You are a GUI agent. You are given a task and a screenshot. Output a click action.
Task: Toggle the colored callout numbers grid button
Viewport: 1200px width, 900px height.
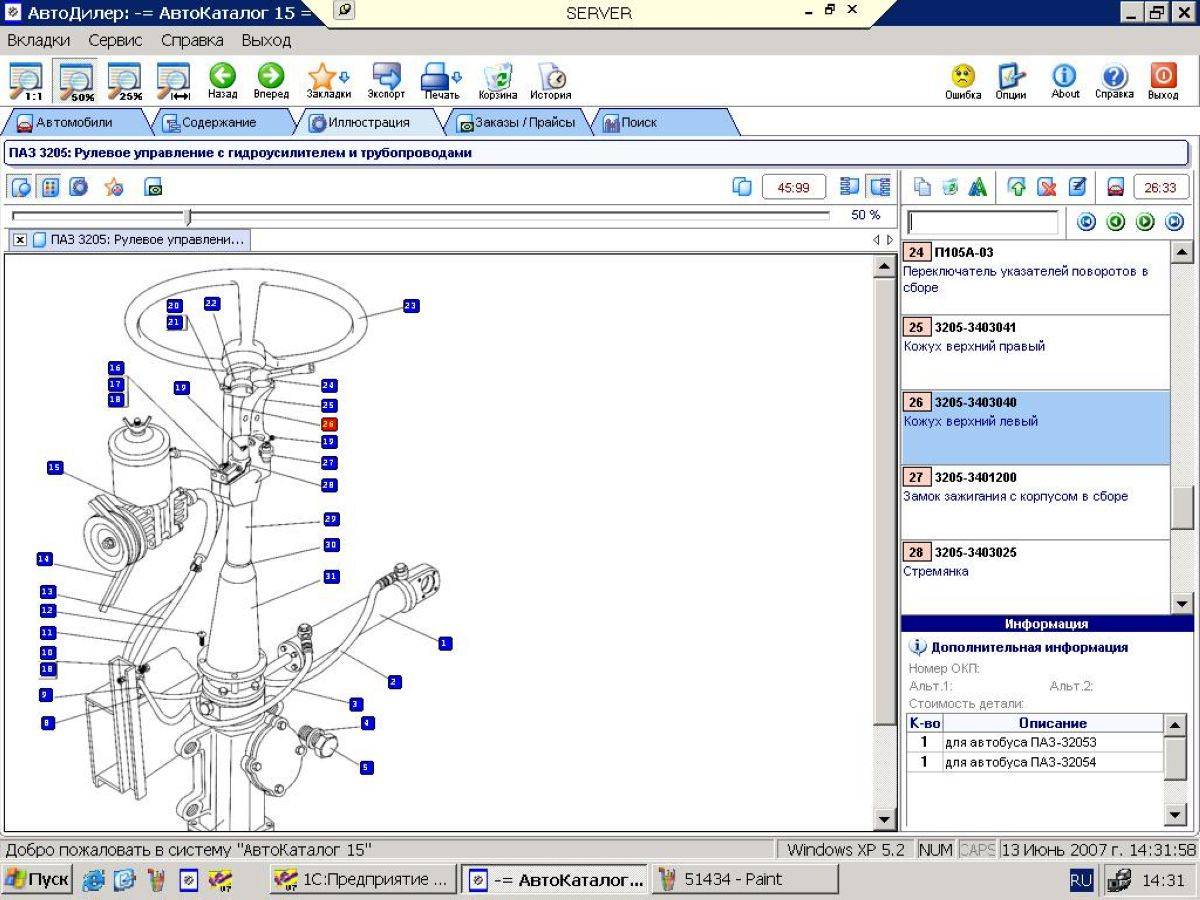pos(49,187)
